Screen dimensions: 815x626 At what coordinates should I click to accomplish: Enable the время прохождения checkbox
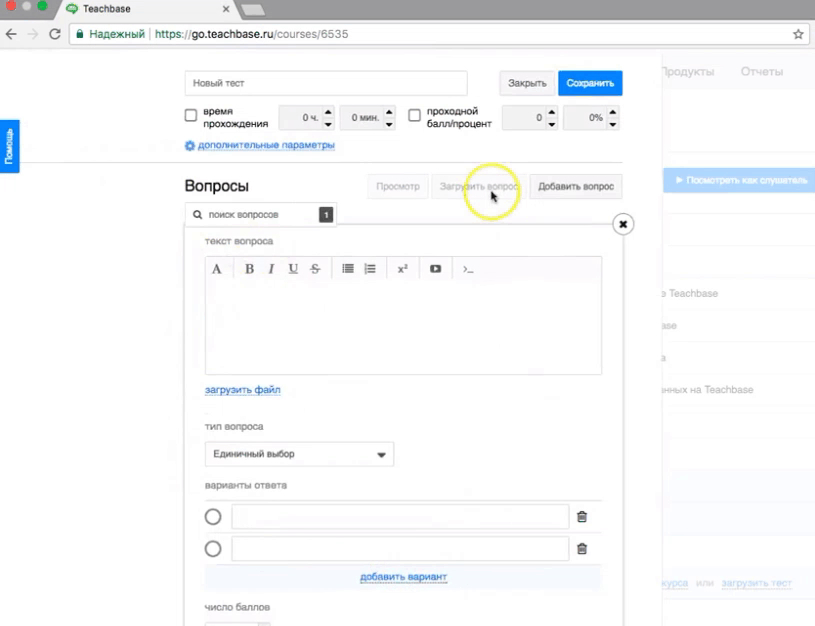(x=191, y=116)
